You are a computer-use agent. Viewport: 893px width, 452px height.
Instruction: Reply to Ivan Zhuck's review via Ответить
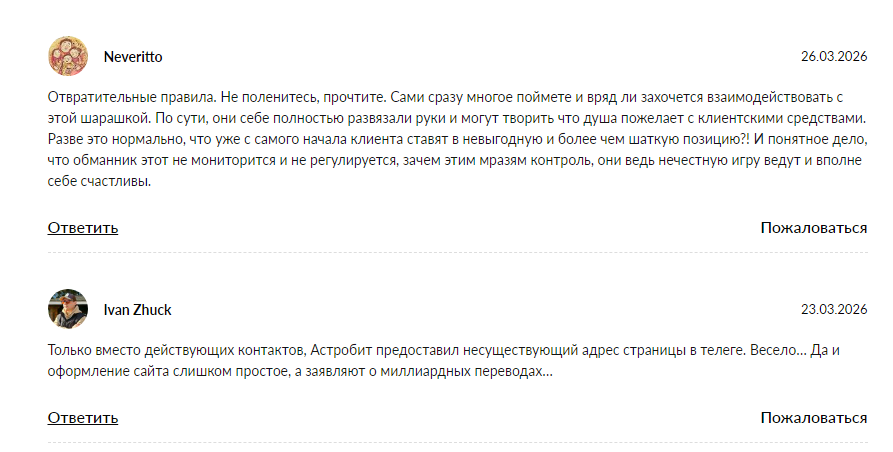tap(83, 418)
